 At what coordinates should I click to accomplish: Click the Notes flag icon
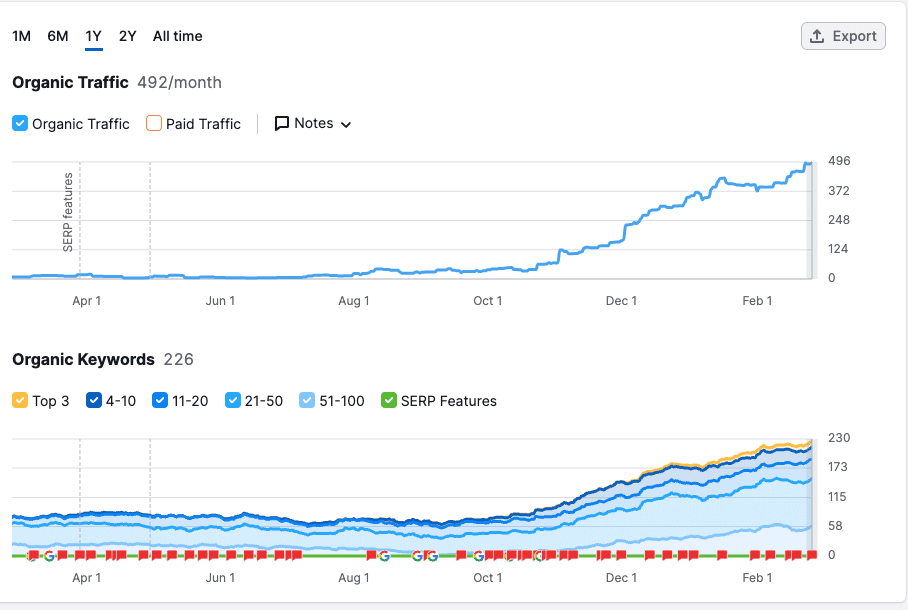click(x=285, y=123)
